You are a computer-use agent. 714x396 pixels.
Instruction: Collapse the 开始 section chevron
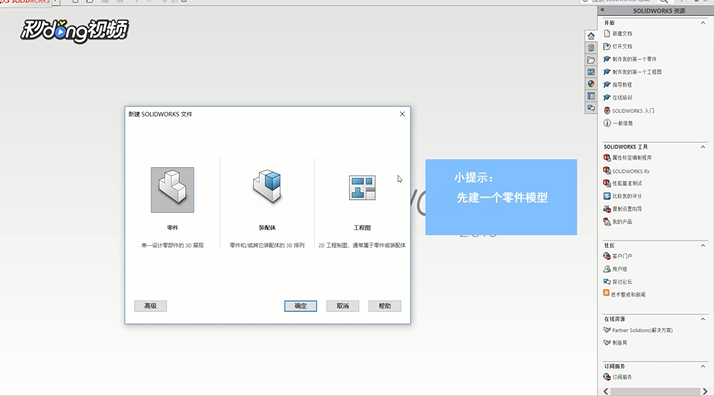tap(703, 23)
